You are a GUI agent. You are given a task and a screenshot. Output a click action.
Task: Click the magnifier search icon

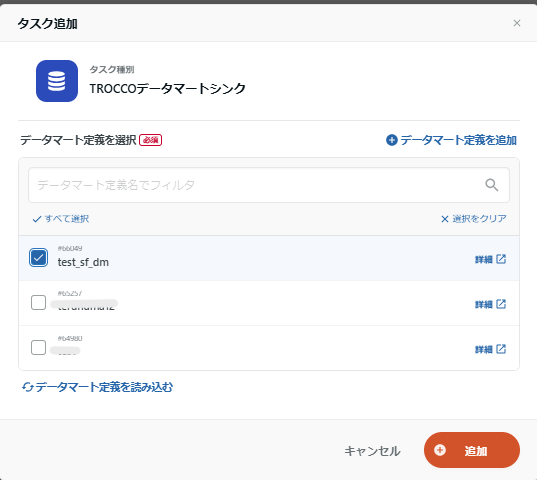point(492,185)
